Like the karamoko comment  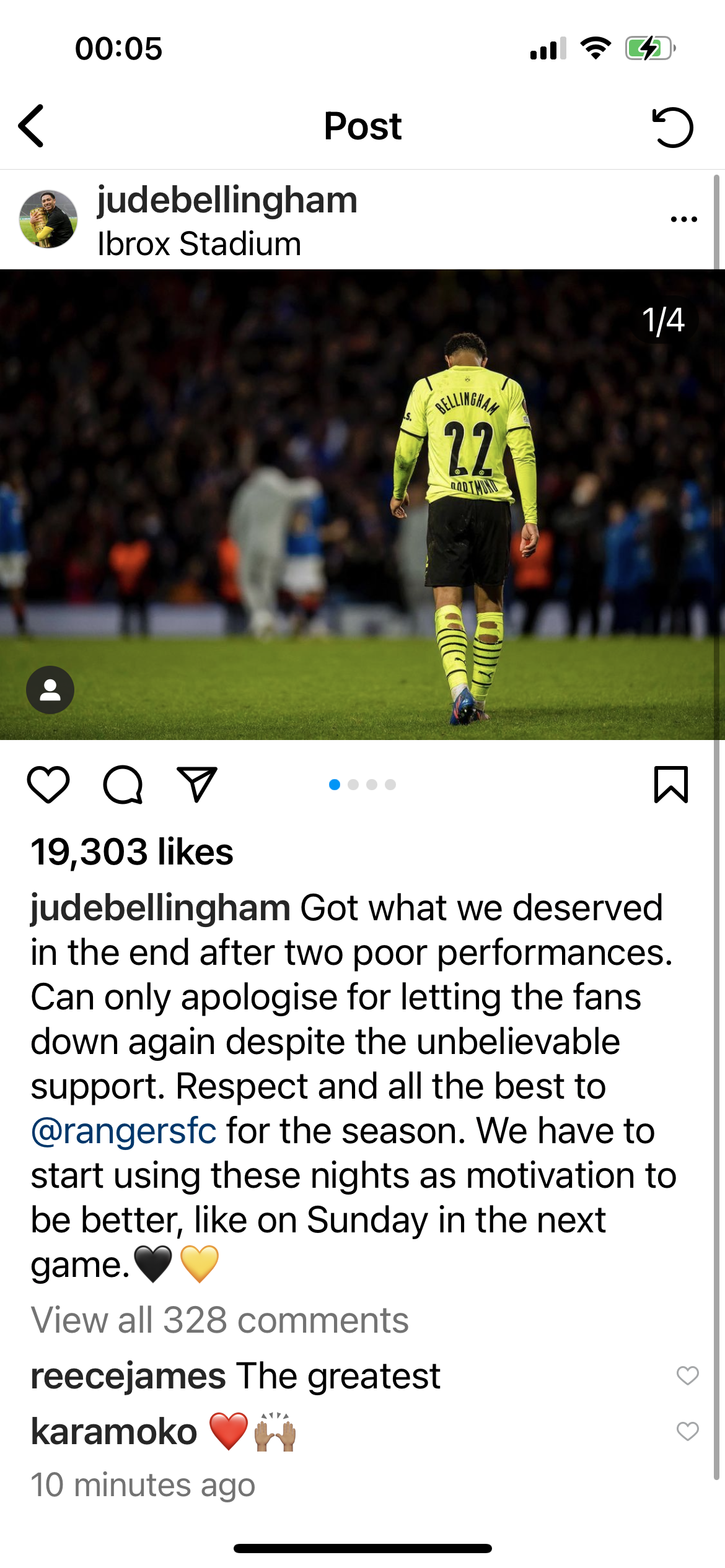point(687,1431)
